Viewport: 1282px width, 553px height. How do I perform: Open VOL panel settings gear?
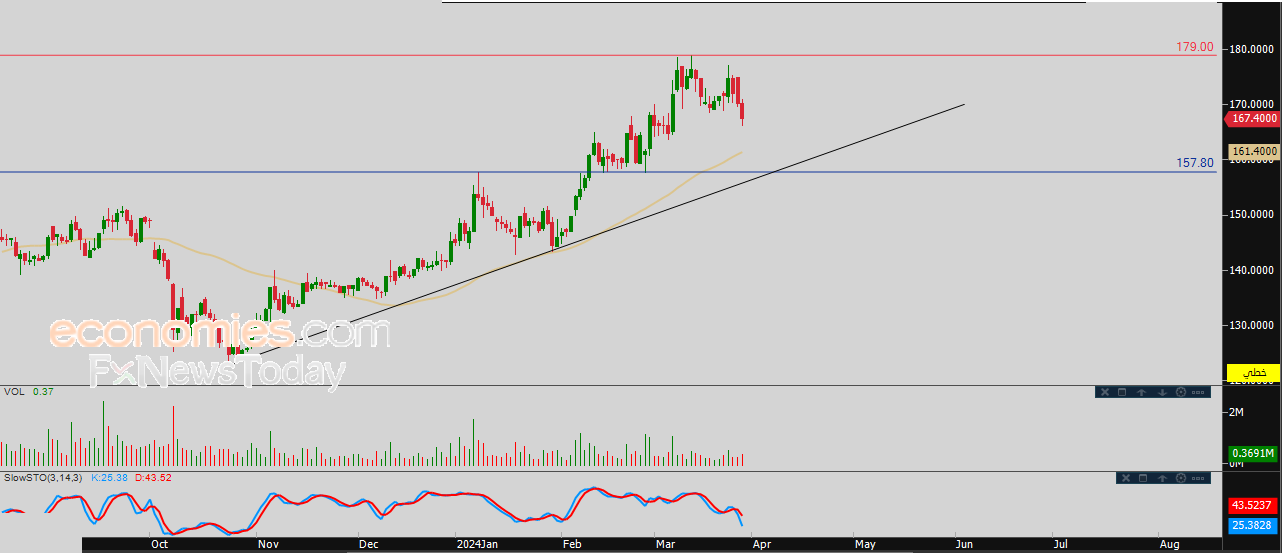coord(1181,392)
